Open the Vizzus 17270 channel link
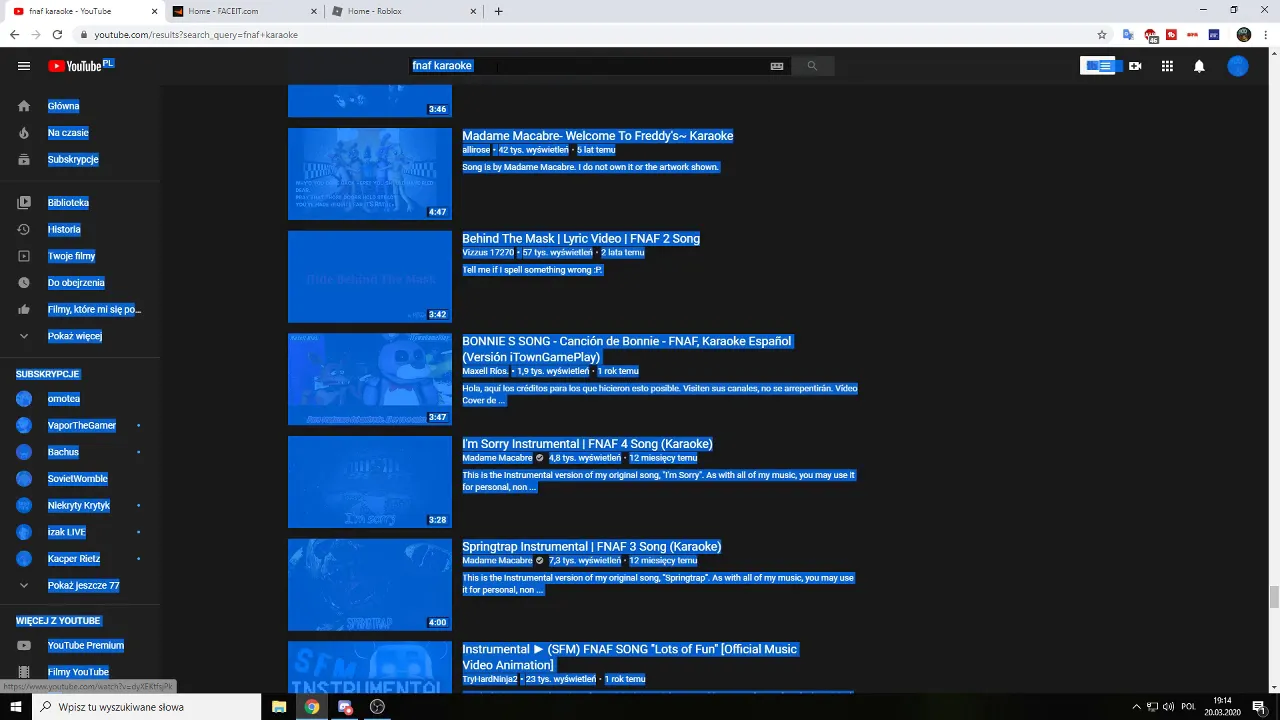Viewport: 1280px width, 720px height. click(x=488, y=253)
